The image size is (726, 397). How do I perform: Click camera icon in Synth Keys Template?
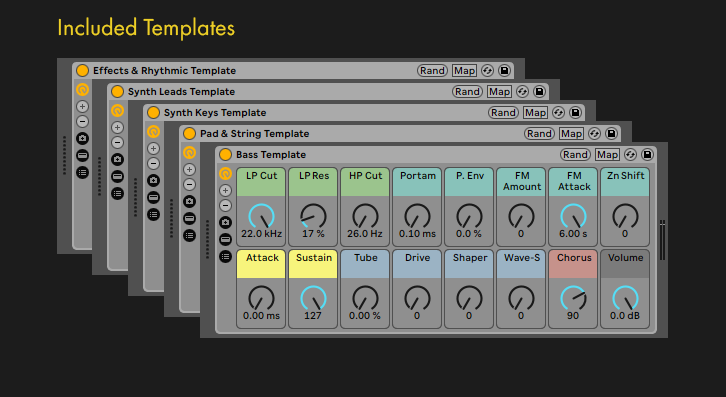pyautogui.click(x=153, y=181)
